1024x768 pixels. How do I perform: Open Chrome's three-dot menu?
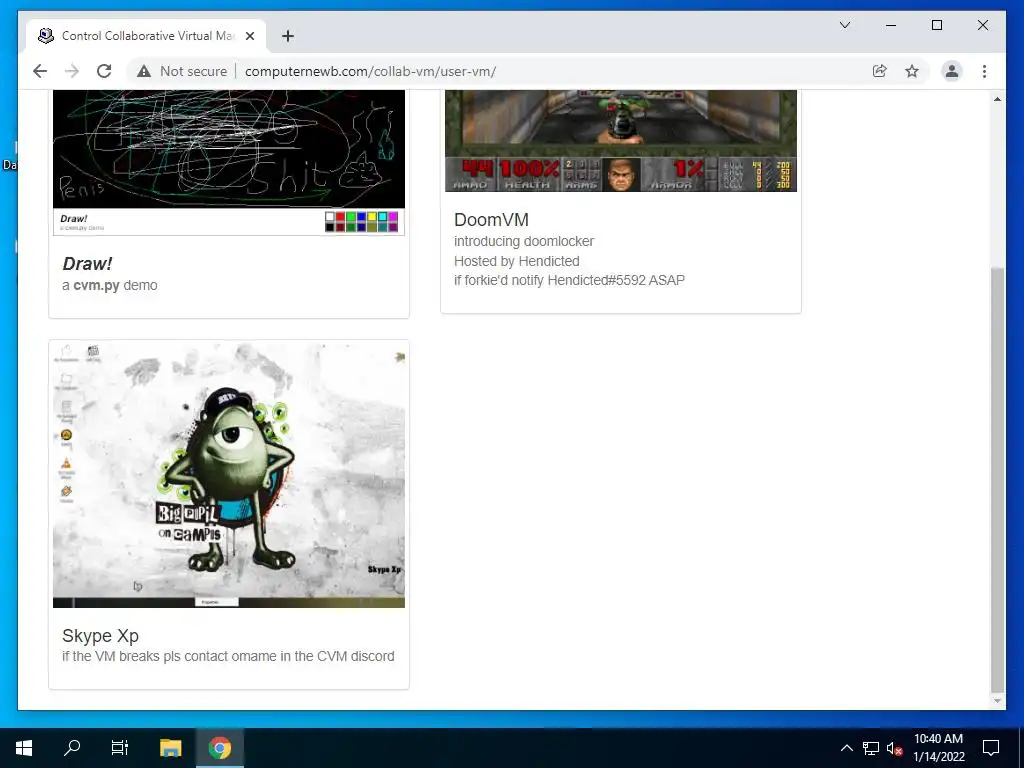point(984,71)
